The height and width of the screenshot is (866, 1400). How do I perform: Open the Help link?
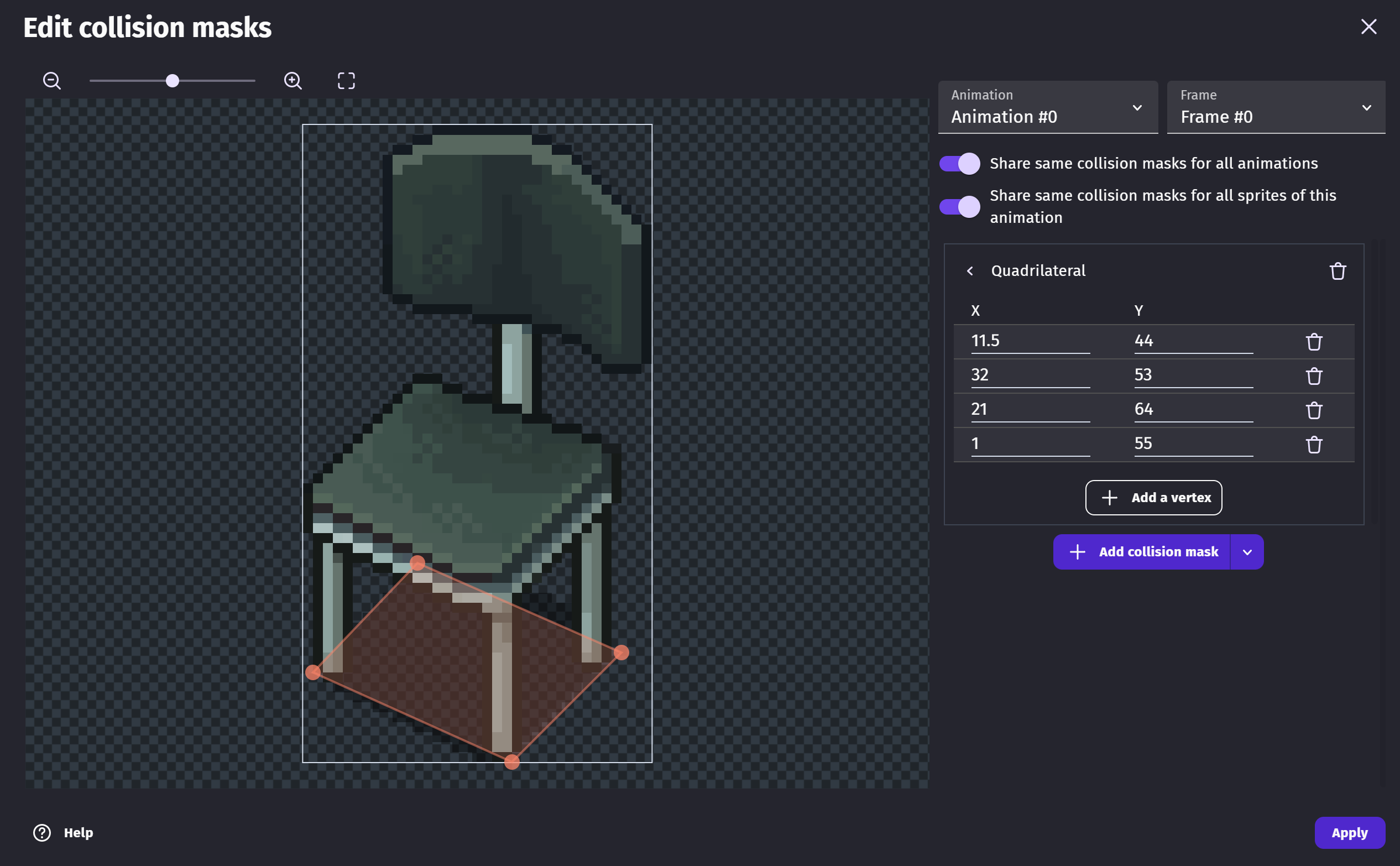point(64,833)
